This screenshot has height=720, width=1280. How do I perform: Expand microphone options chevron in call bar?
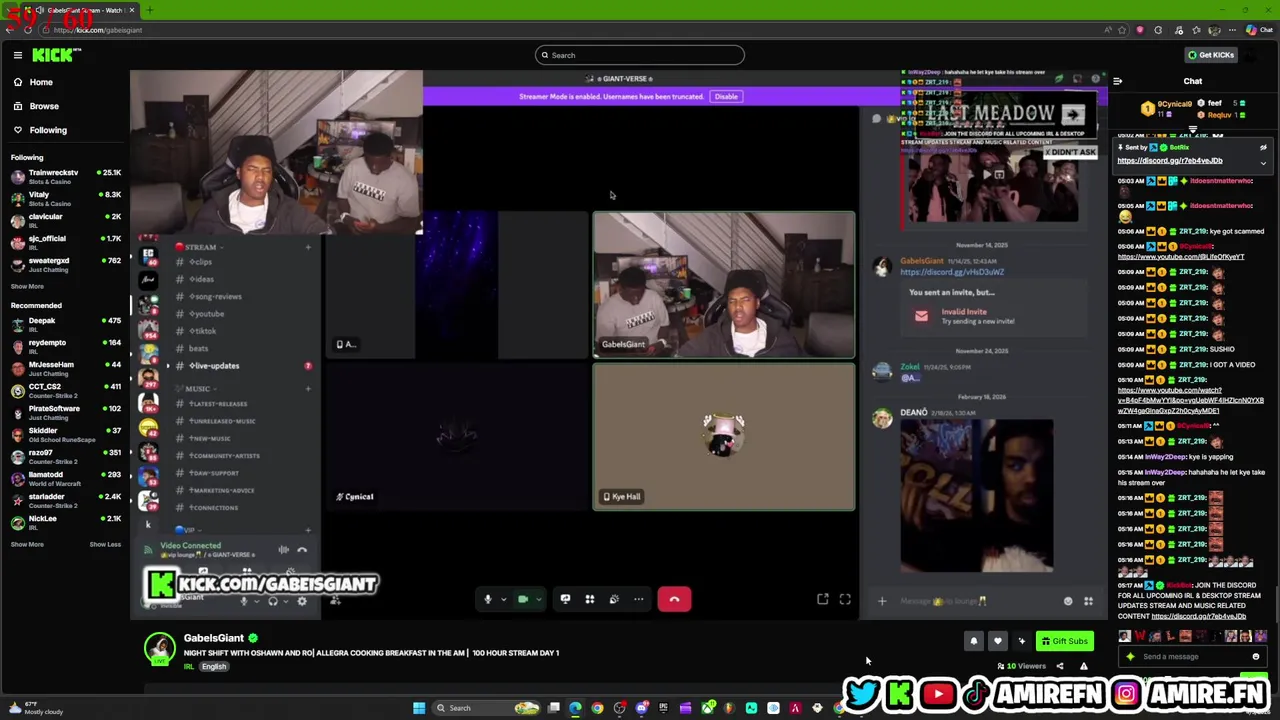(x=503, y=600)
